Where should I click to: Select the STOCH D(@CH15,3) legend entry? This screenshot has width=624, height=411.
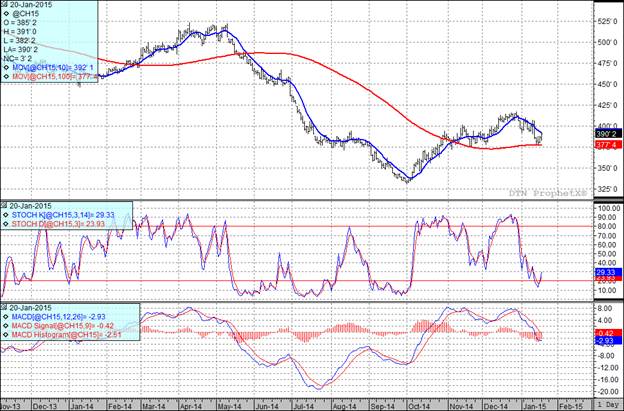(x=58, y=224)
